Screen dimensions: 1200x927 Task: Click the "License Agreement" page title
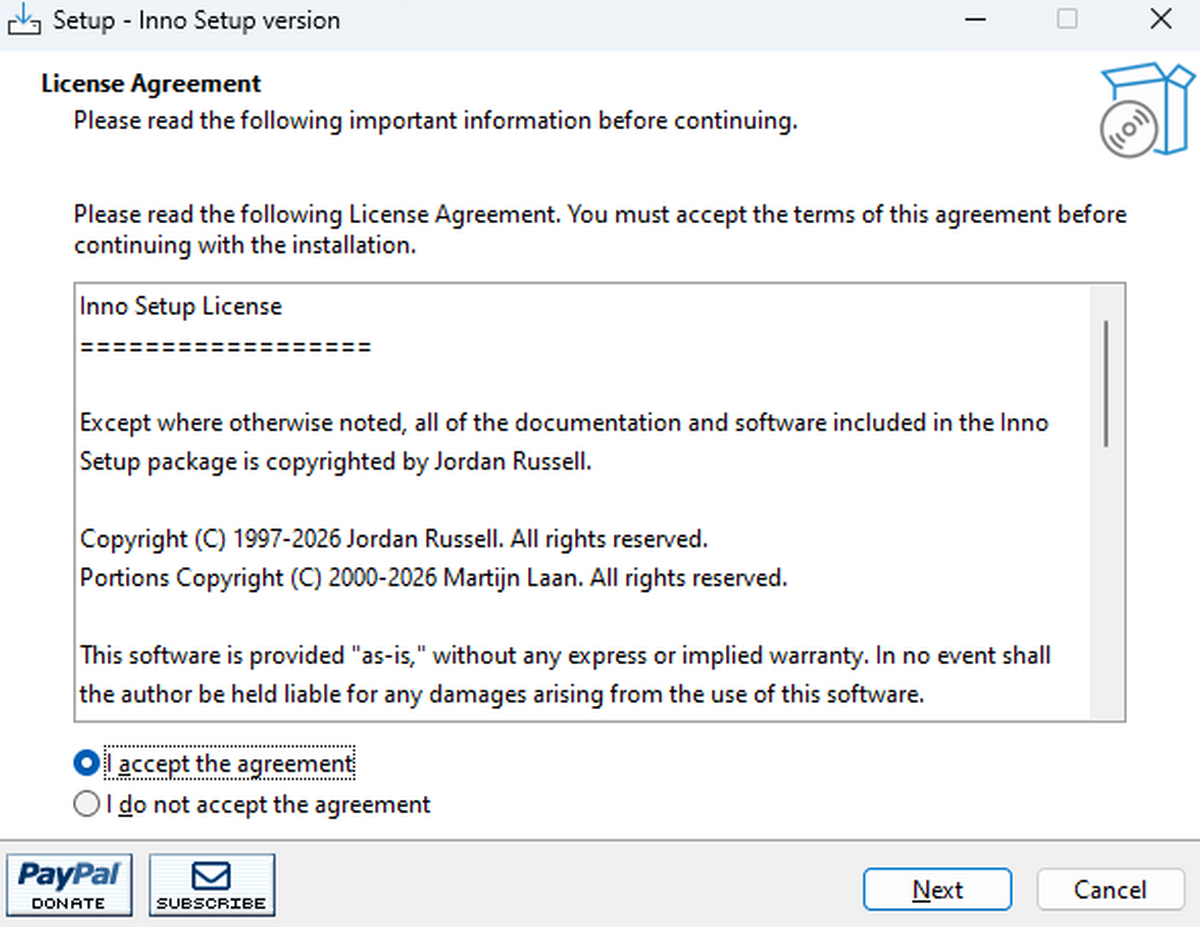tap(150, 83)
